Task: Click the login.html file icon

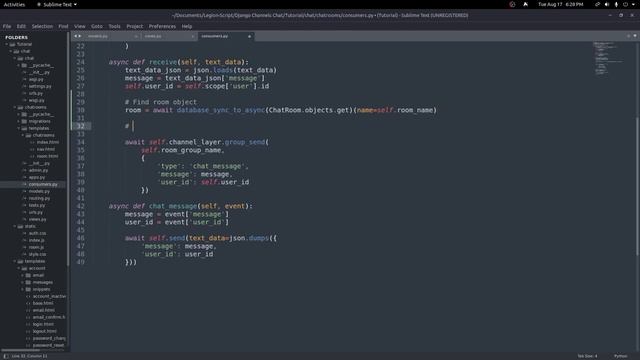Action: [x=28, y=324]
